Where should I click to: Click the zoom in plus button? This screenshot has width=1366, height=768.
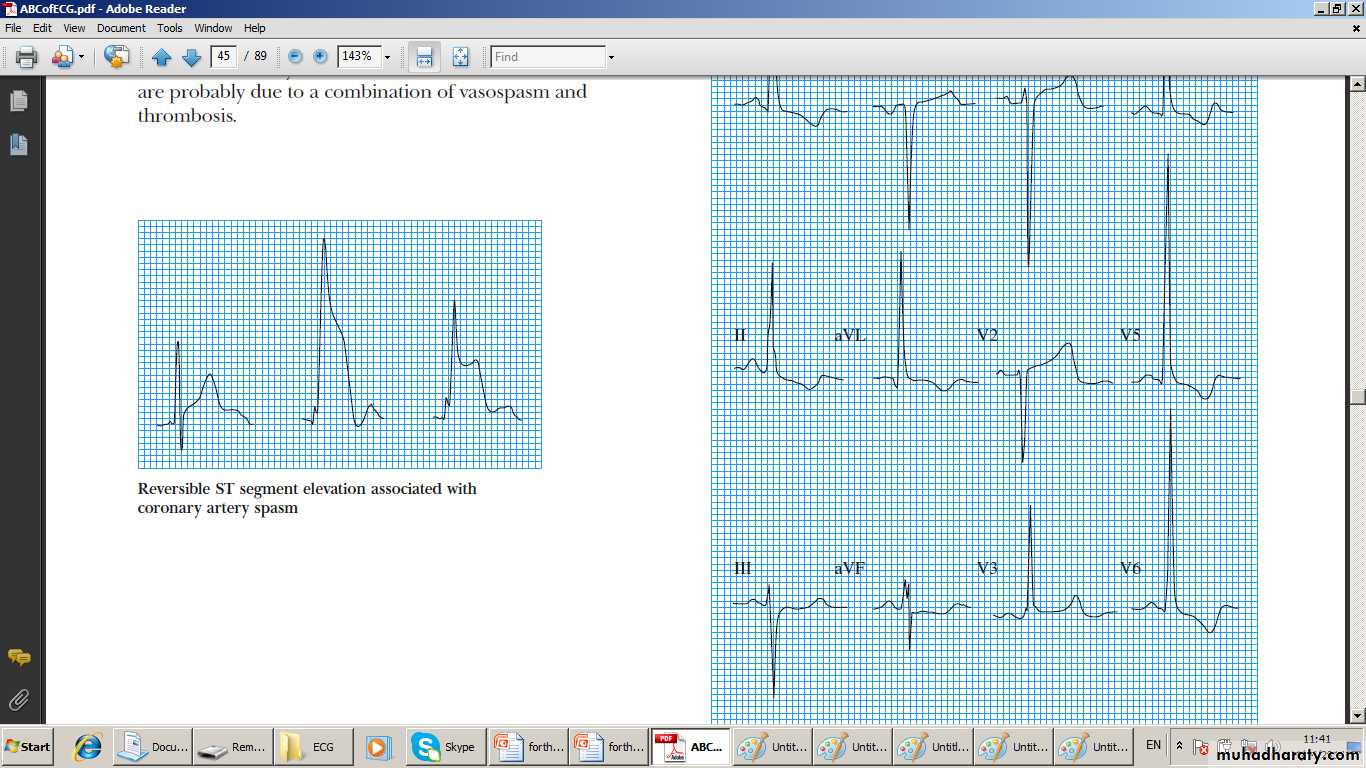320,57
